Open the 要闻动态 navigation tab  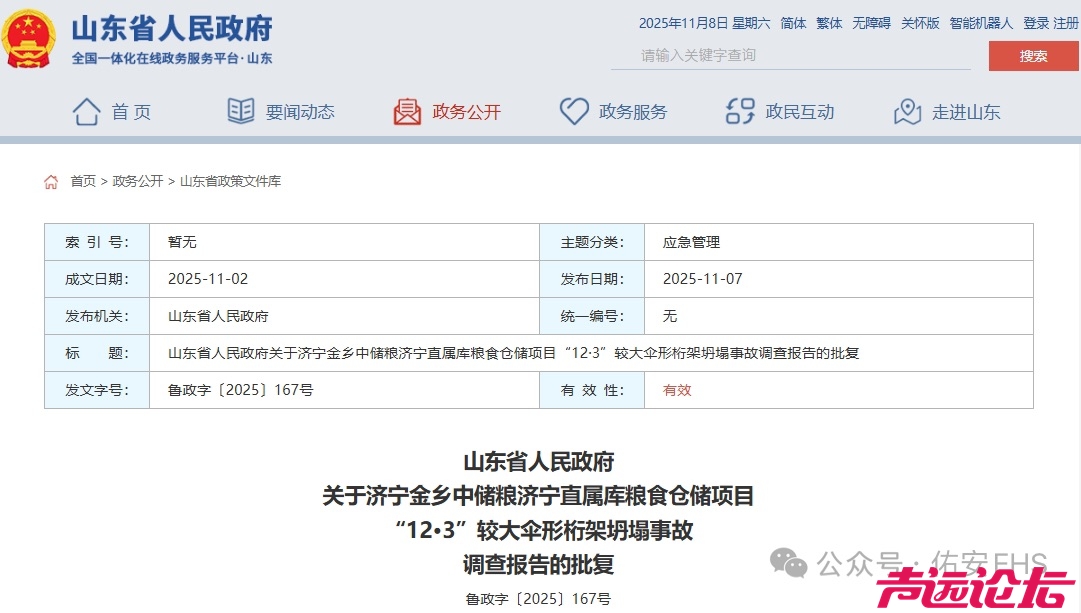[x=300, y=112]
